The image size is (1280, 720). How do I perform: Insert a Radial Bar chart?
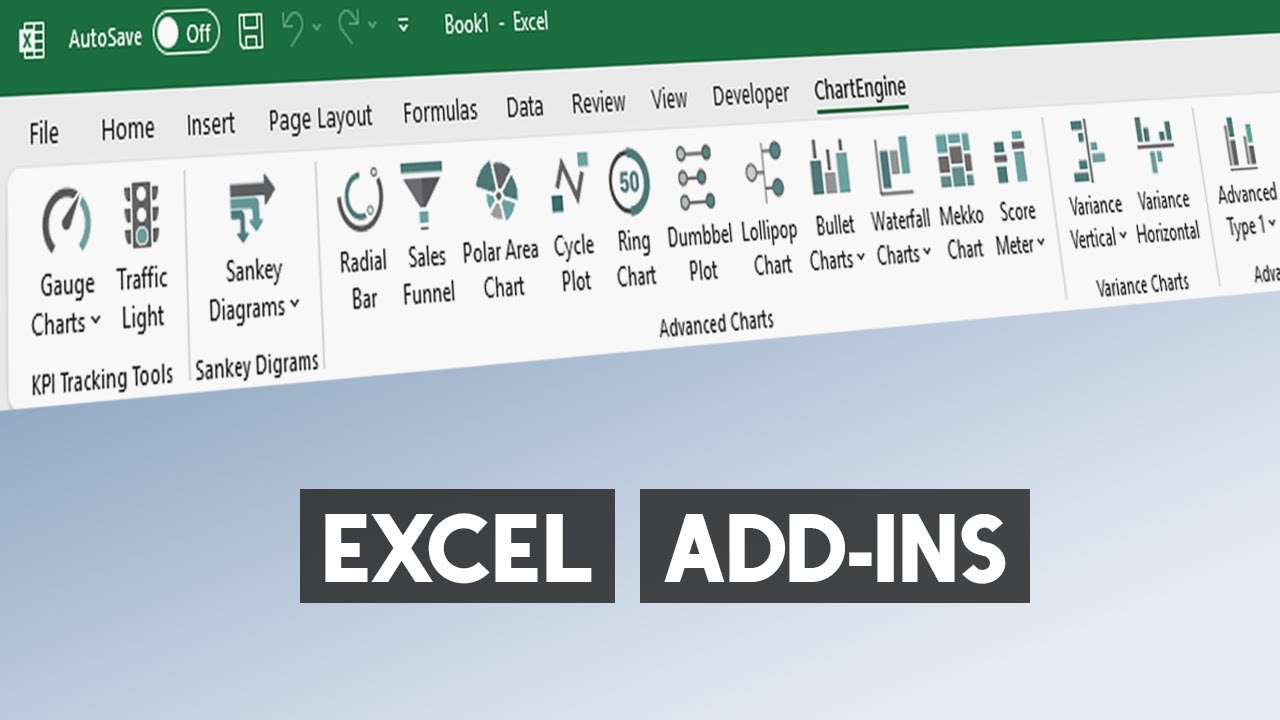point(362,239)
